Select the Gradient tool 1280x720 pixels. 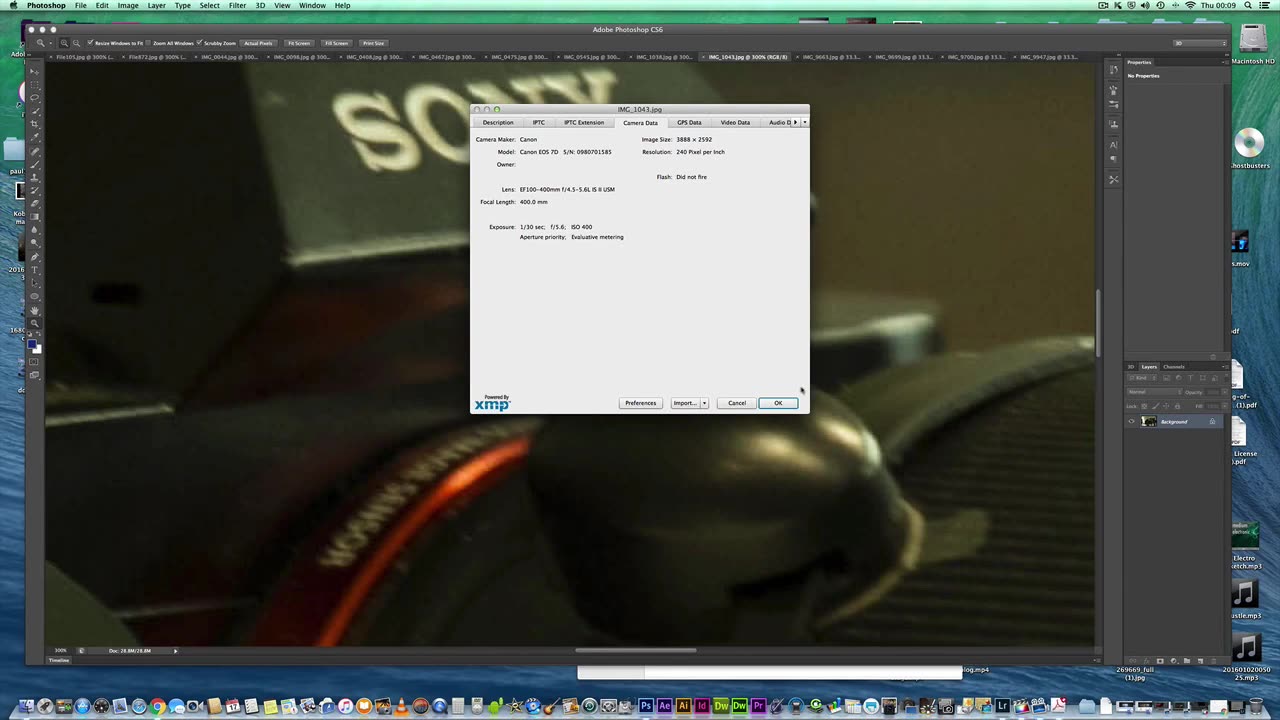tap(33, 217)
